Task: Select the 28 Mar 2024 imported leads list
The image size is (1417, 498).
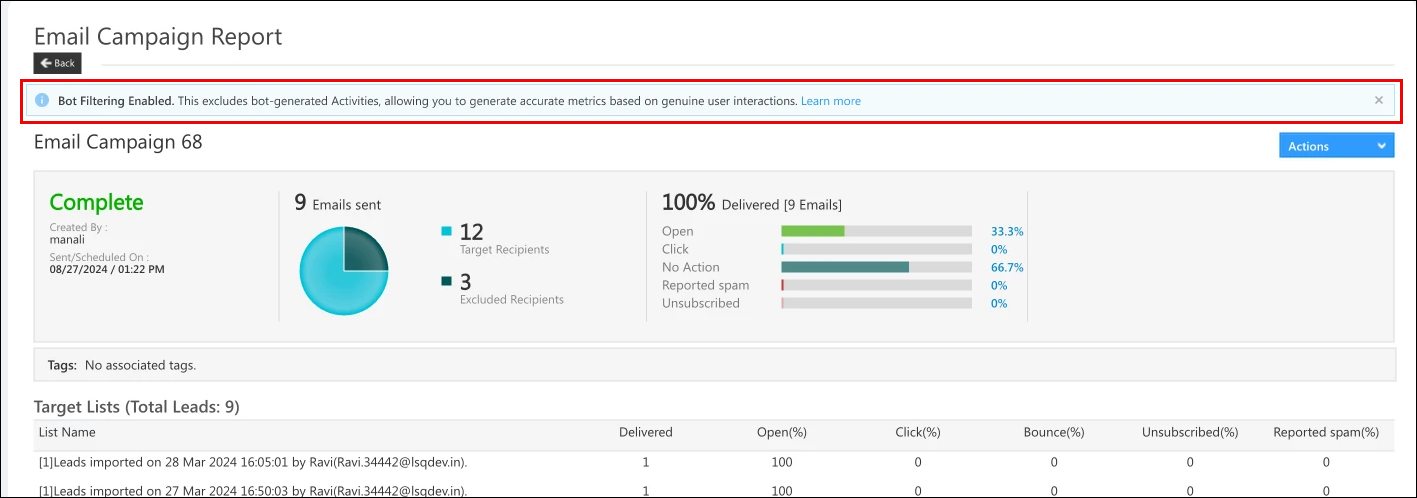Action: click(x=253, y=463)
